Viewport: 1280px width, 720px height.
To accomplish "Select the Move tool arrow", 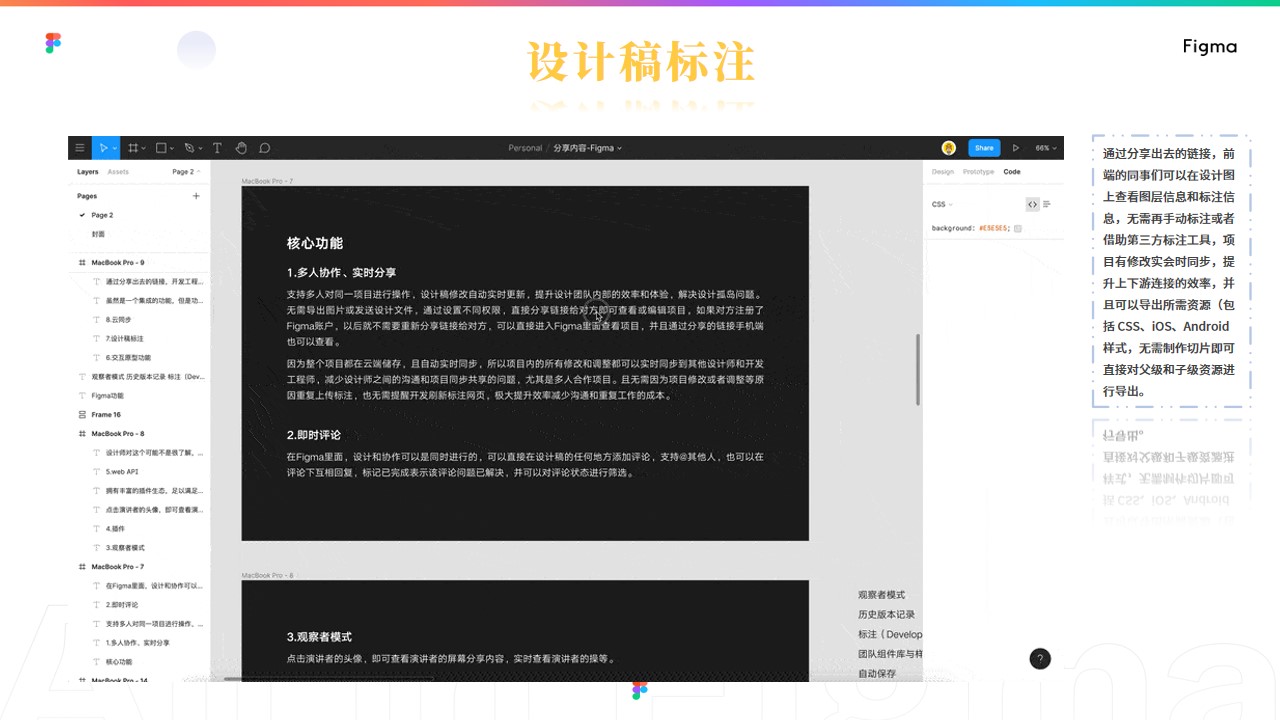I will [x=102, y=148].
